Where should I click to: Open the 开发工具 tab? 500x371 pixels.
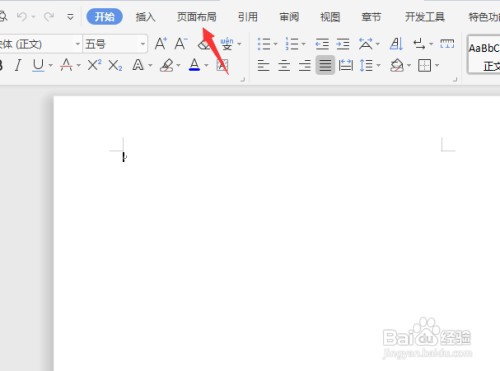pyautogui.click(x=425, y=17)
